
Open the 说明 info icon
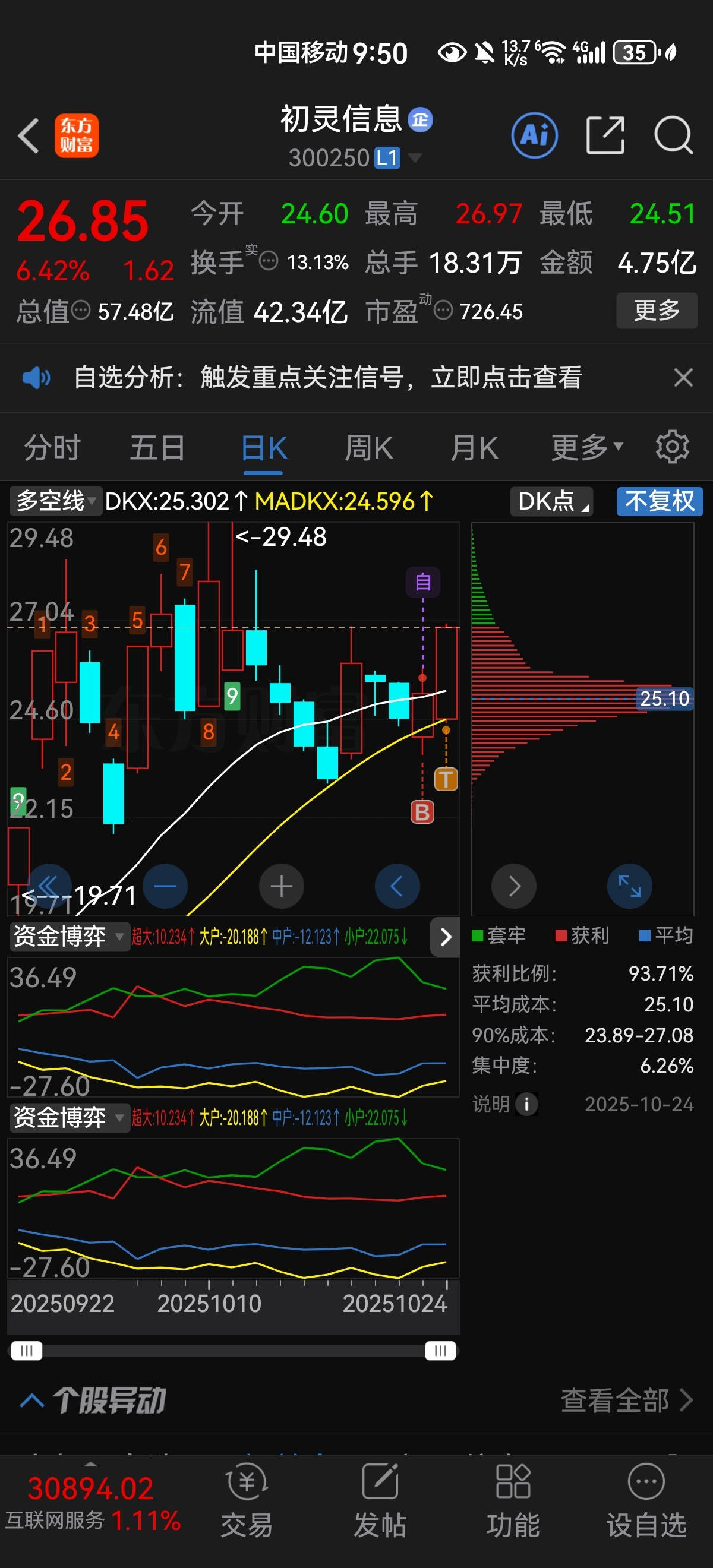point(526,1104)
